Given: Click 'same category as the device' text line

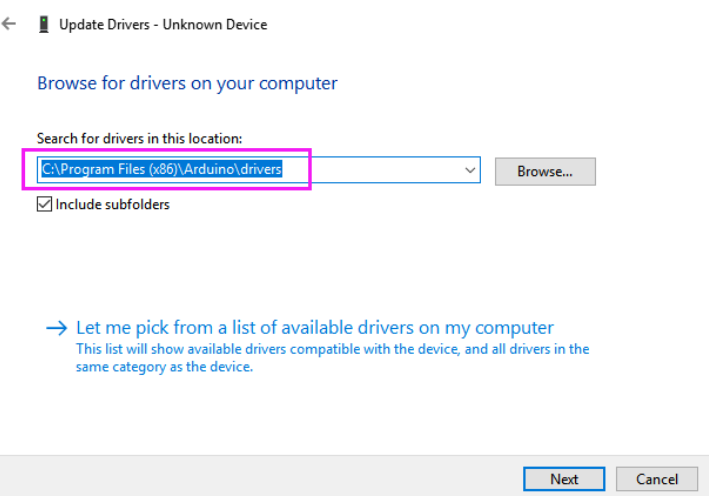Looking at the screenshot, I should click(x=164, y=367).
